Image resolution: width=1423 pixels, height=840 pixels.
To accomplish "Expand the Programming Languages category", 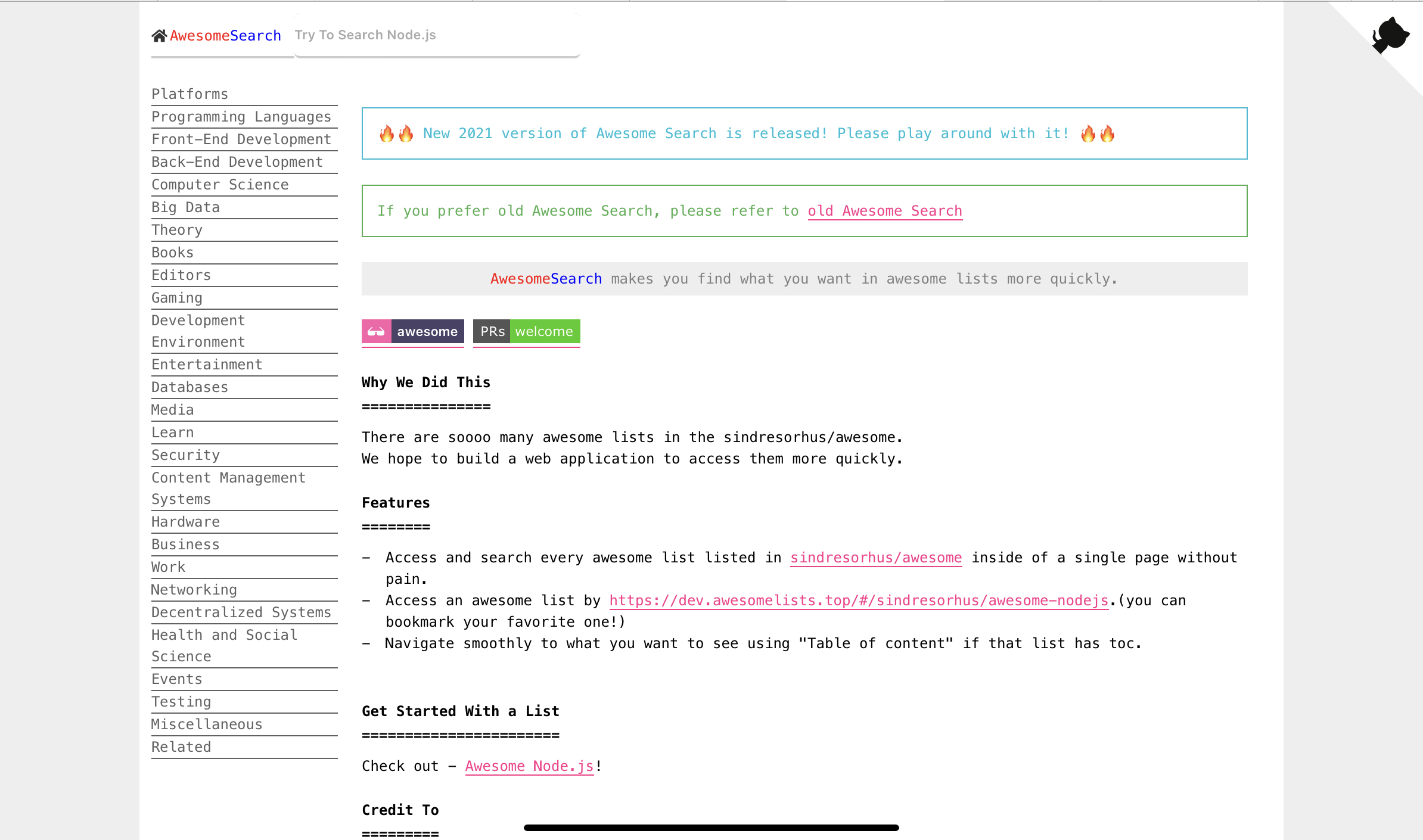I will coord(241,117).
